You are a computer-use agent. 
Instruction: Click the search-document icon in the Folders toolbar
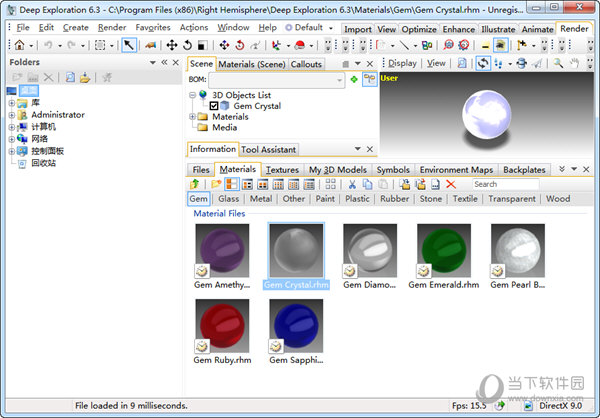point(70,78)
